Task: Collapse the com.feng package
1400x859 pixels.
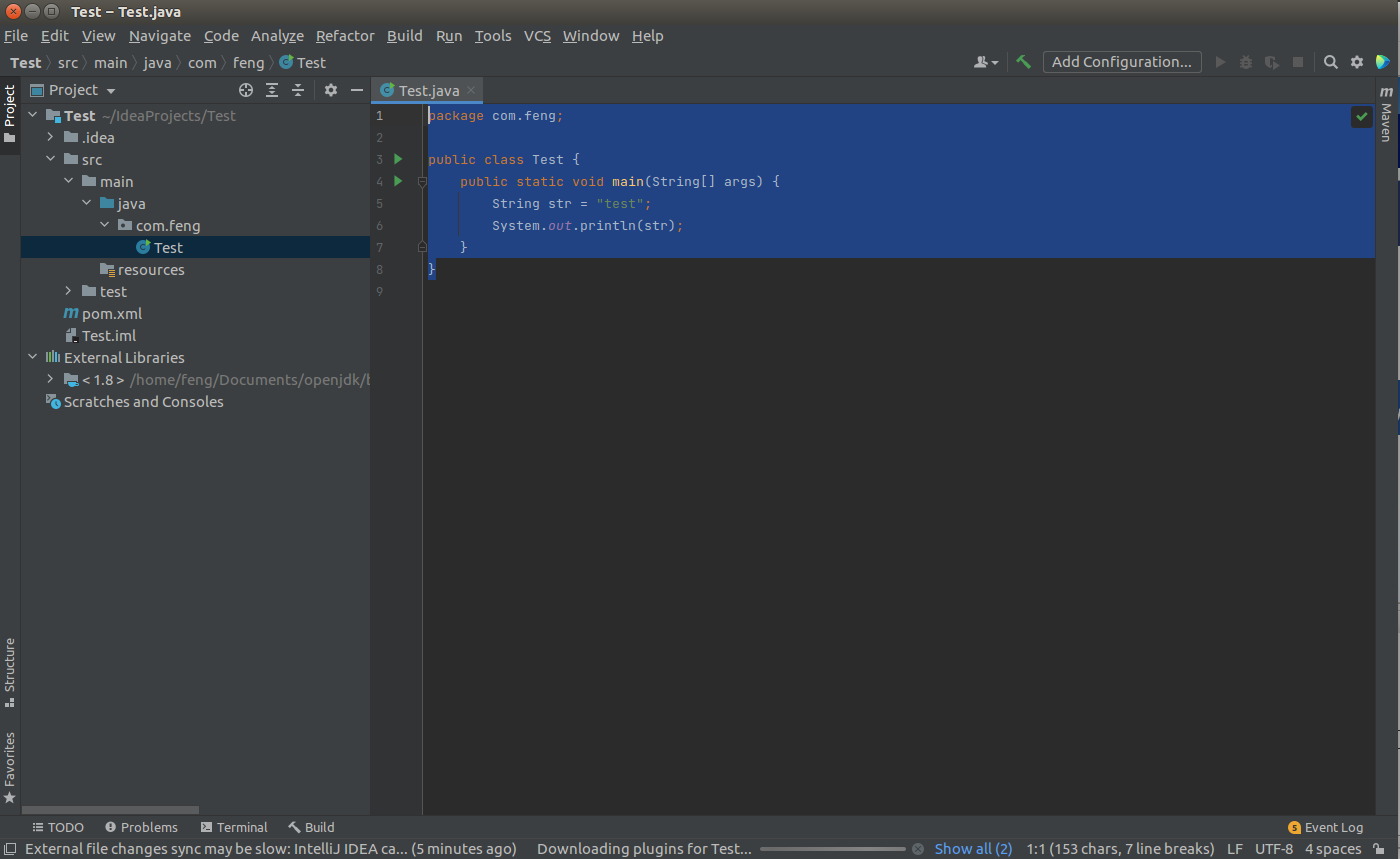Action: (105, 226)
